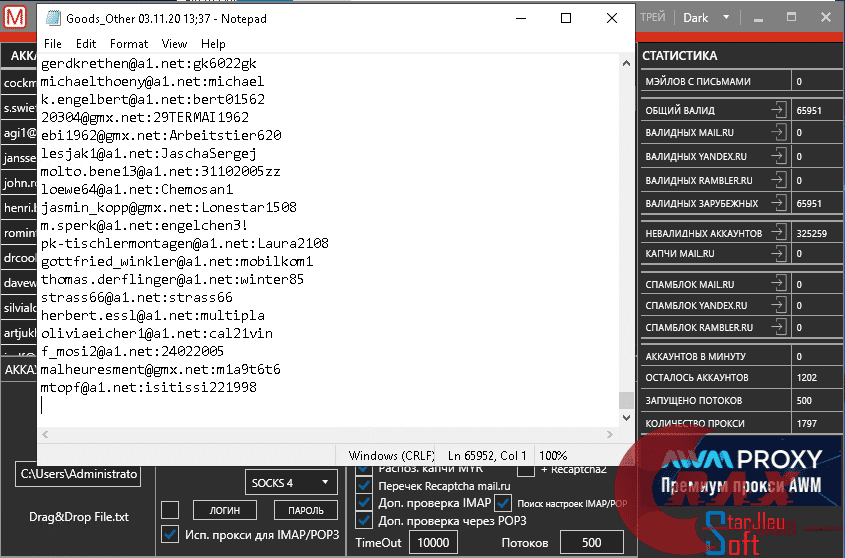Maximize the dark checker app window
This screenshot has height=558, width=845.
[x=791, y=17]
